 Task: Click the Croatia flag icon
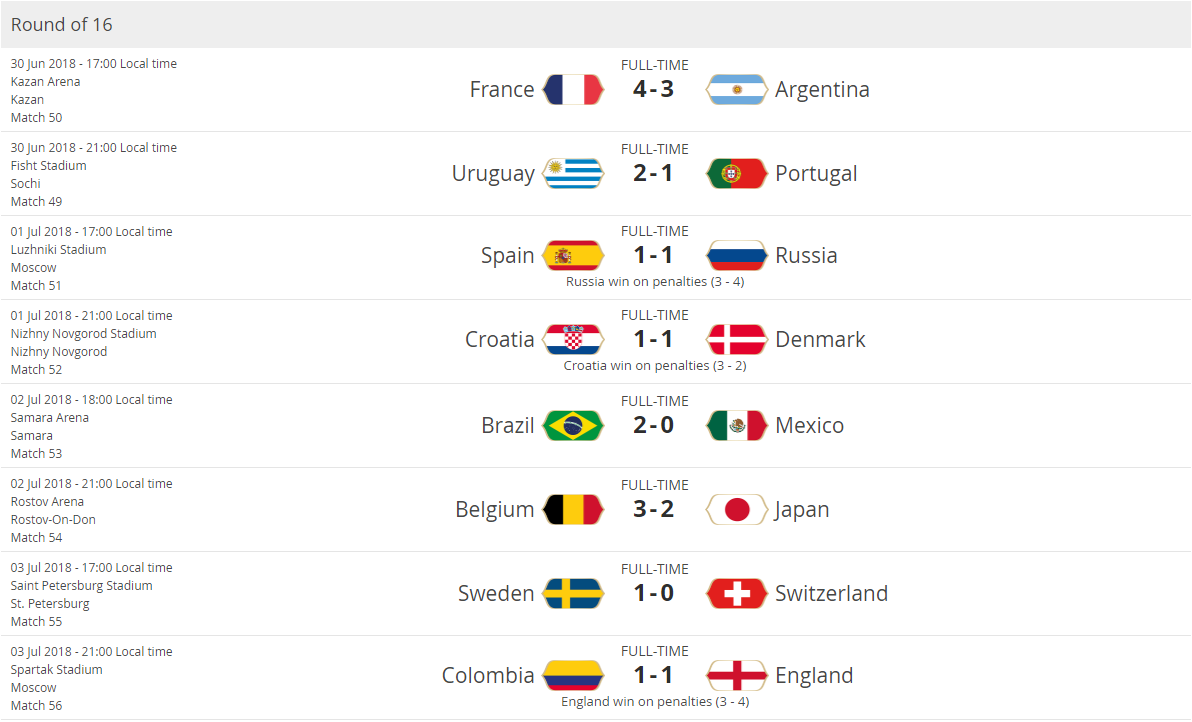click(573, 340)
